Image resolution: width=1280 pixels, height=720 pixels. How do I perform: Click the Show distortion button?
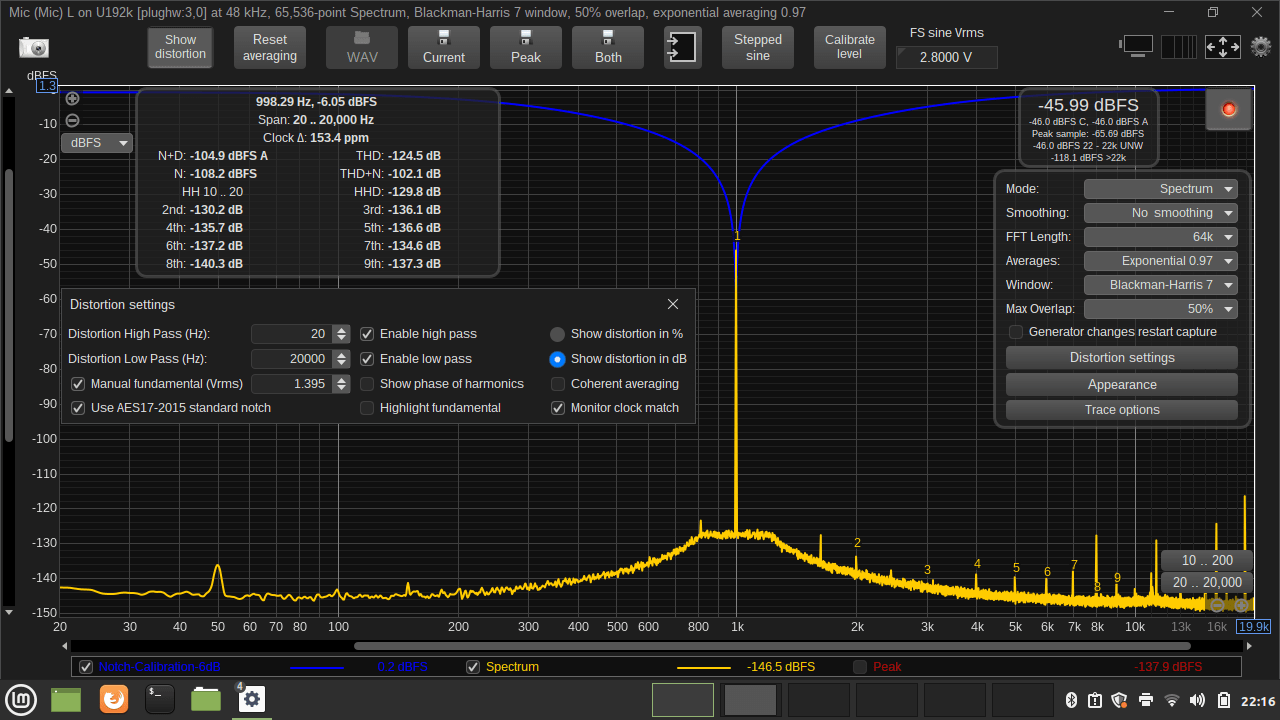181,47
